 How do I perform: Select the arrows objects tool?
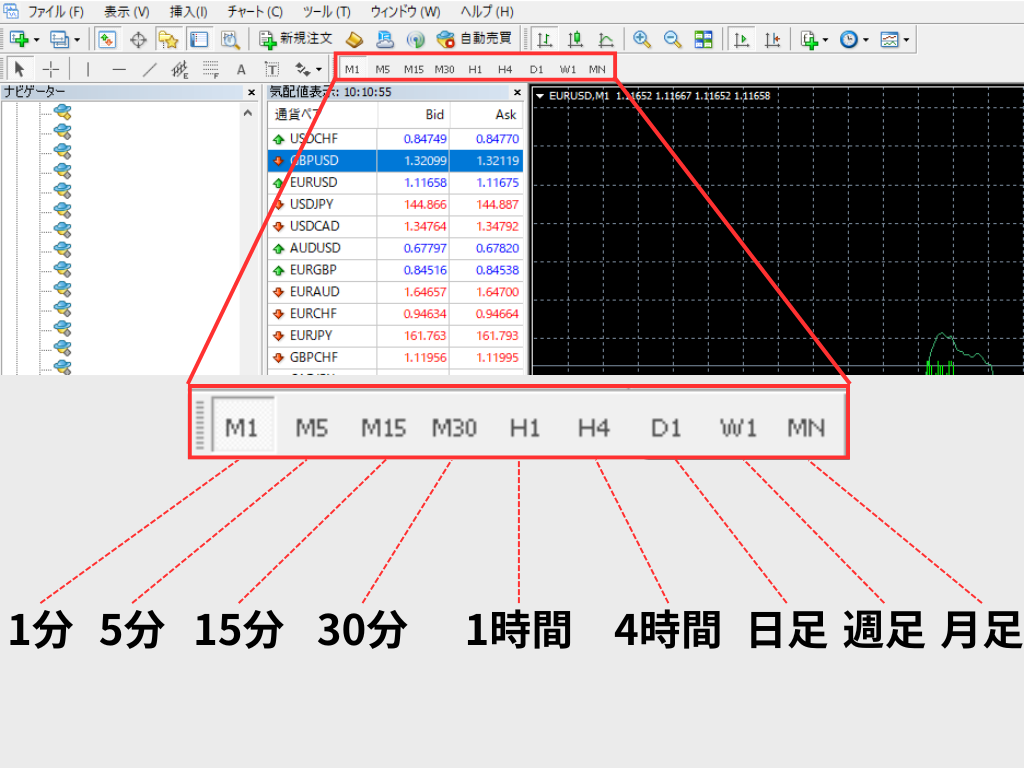[x=302, y=69]
